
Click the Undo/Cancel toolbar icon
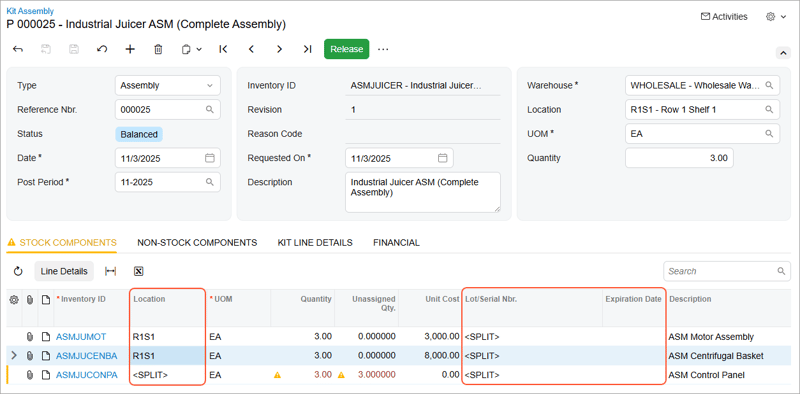click(102, 49)
